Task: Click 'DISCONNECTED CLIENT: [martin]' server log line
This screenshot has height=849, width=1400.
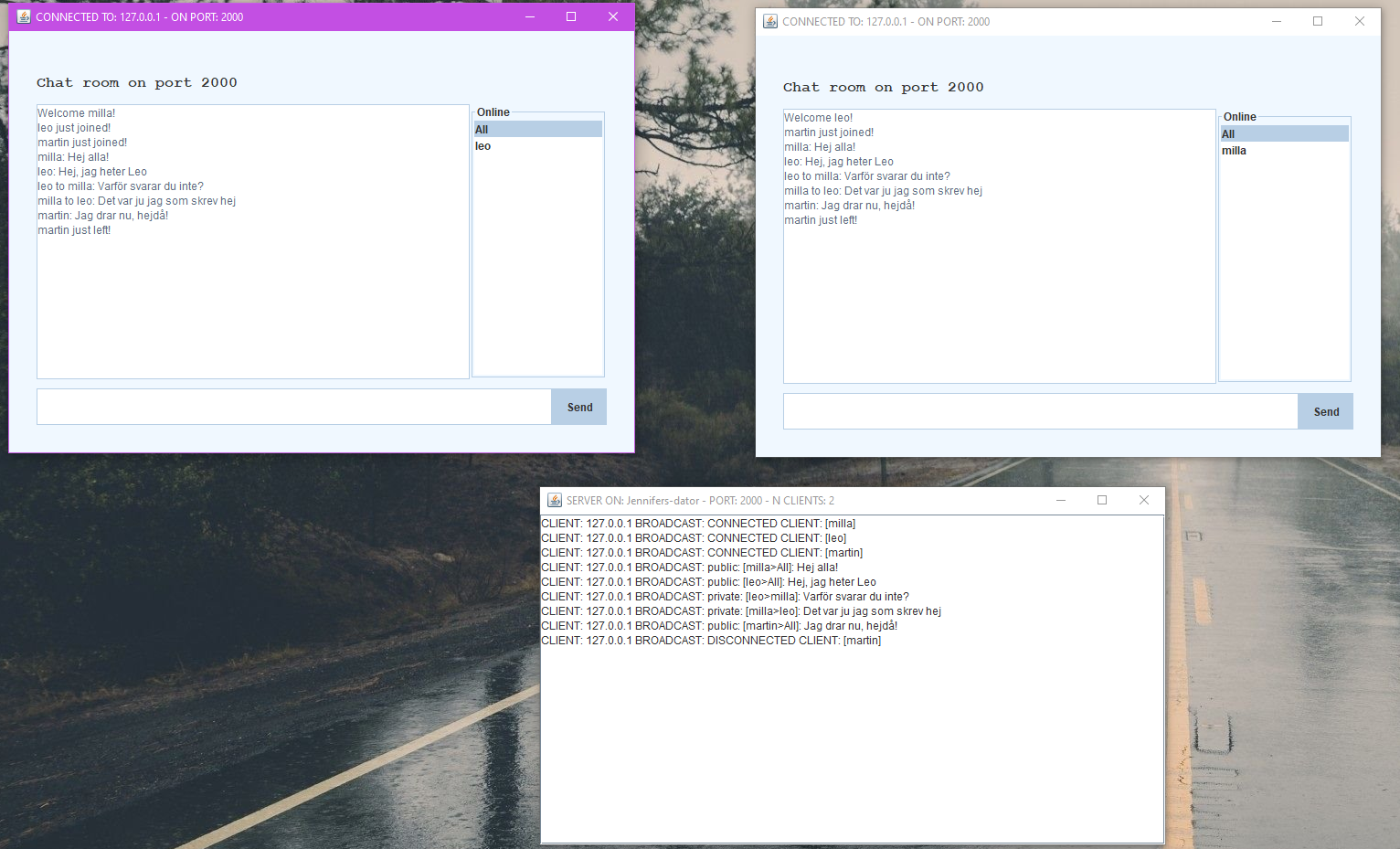Action: coord(711,641)
